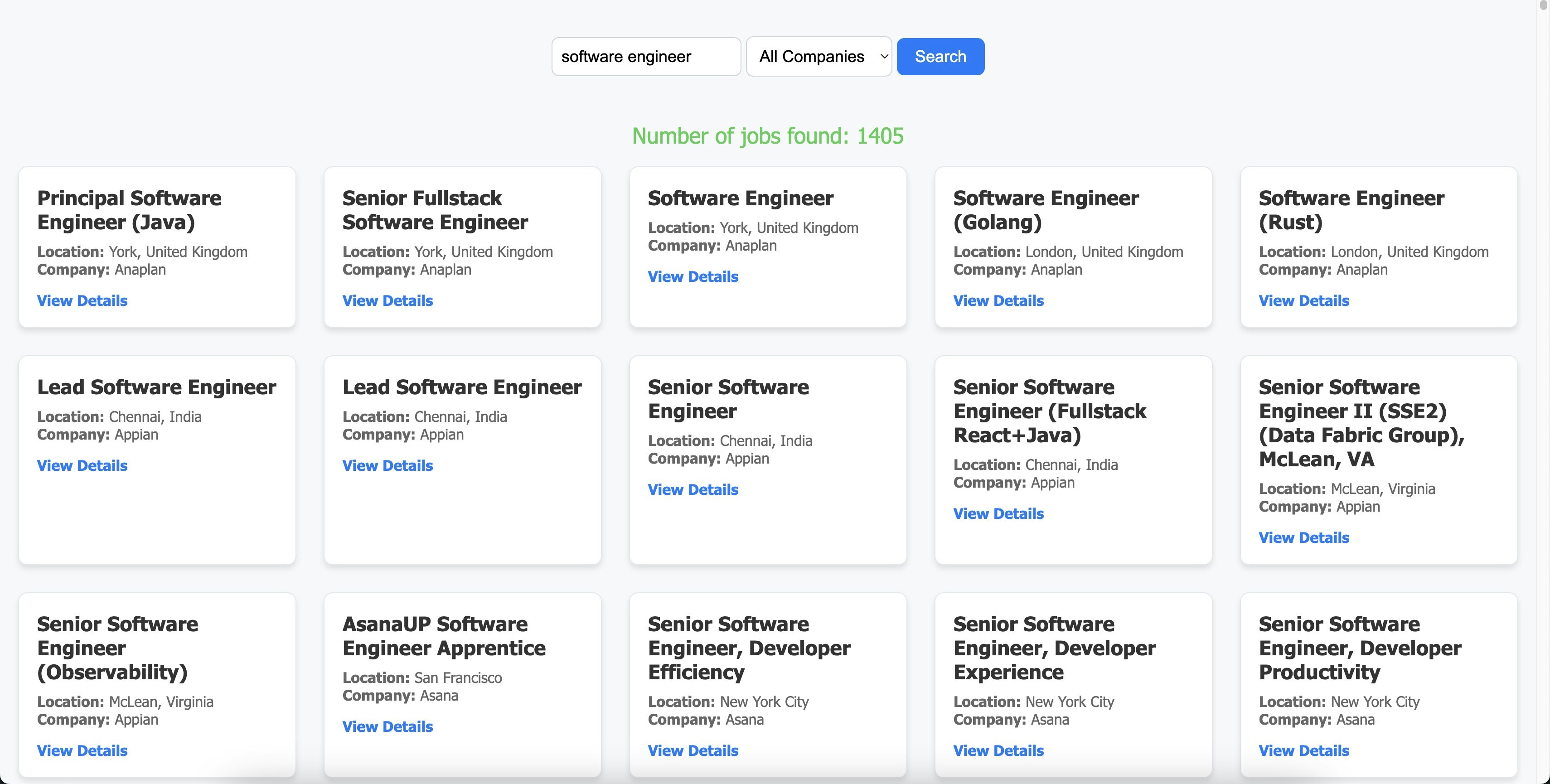1550x784 pixels.
Task: Click the Senior Software Engineer (Observability) title
Action: pos(117,648)
